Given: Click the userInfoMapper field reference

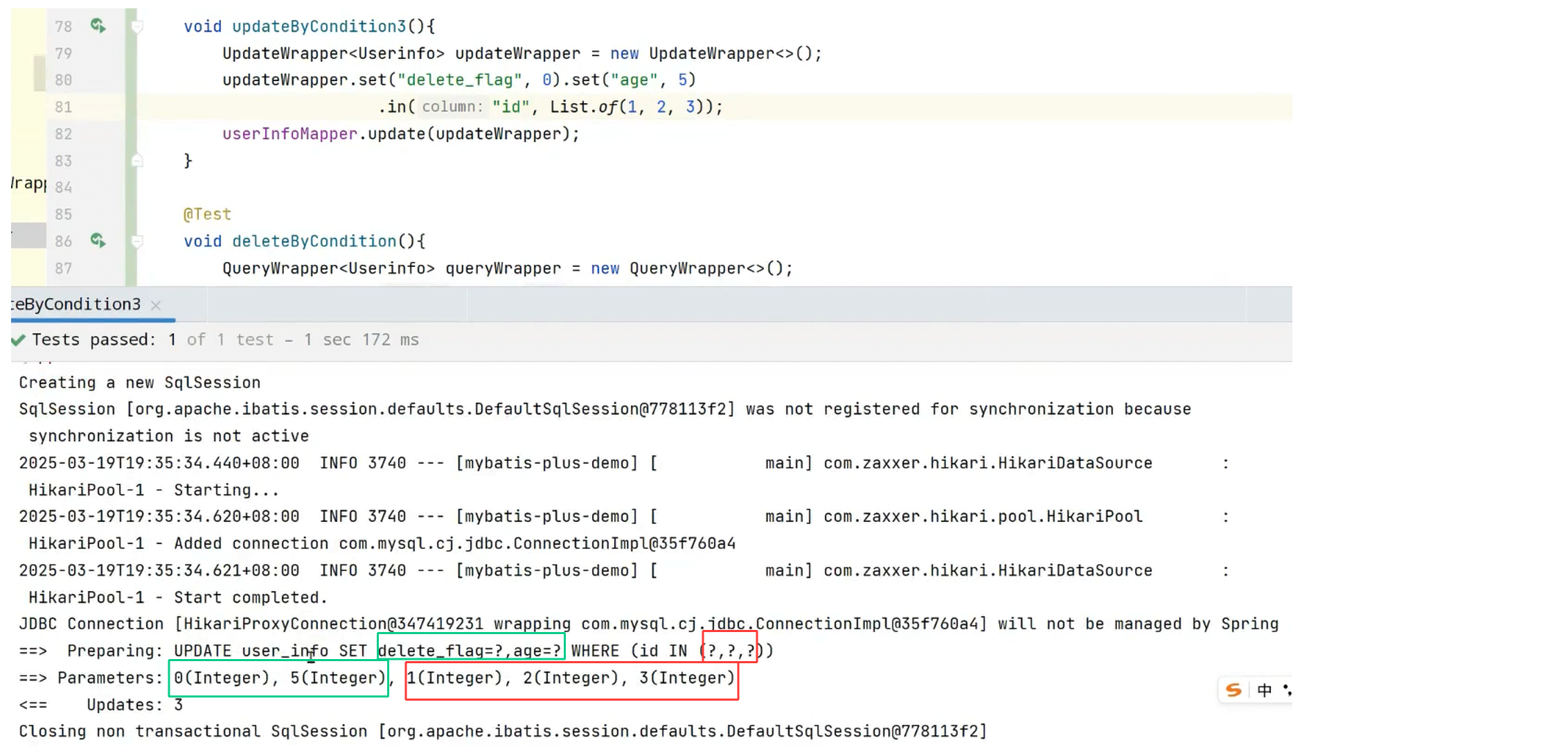Looking at the screenshot, I should [x=289, y=134].
